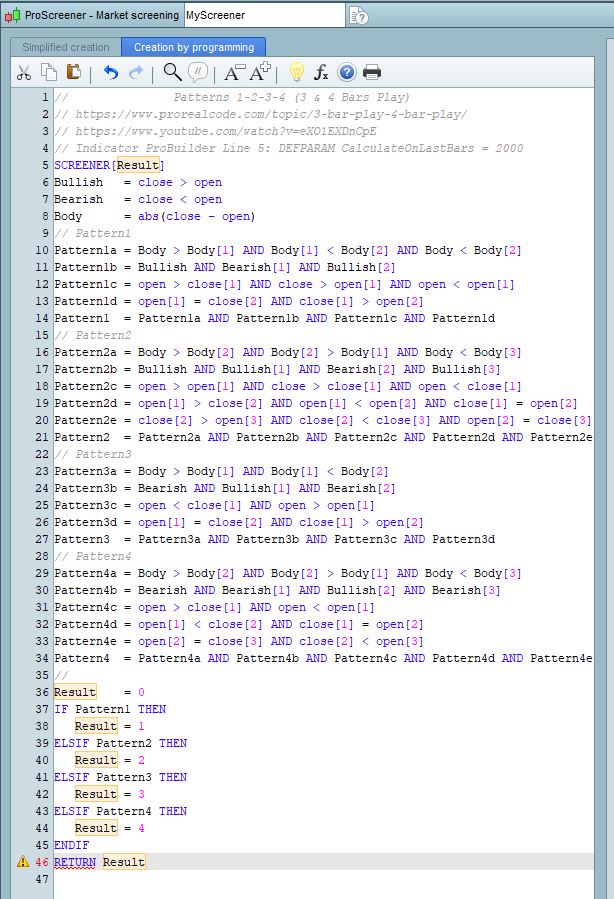Image resolution: width=614 pixels, height=899 pixels.
Task: Click 'Bearish' variable on line 7
Action: click(x=79, y=200)
